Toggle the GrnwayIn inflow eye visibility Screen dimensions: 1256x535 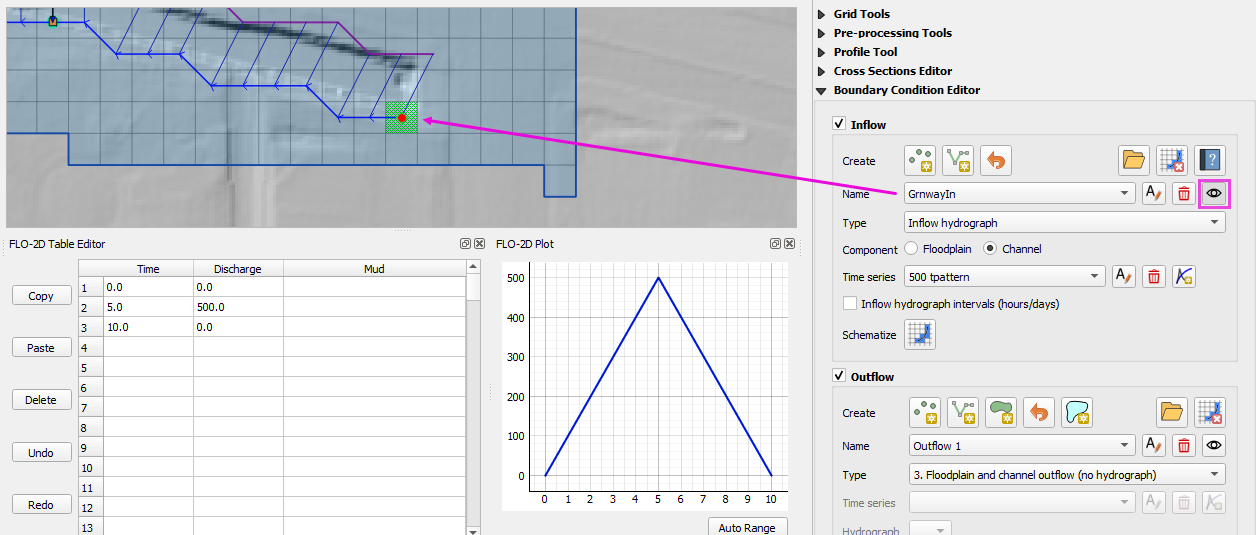point(1214,193)
